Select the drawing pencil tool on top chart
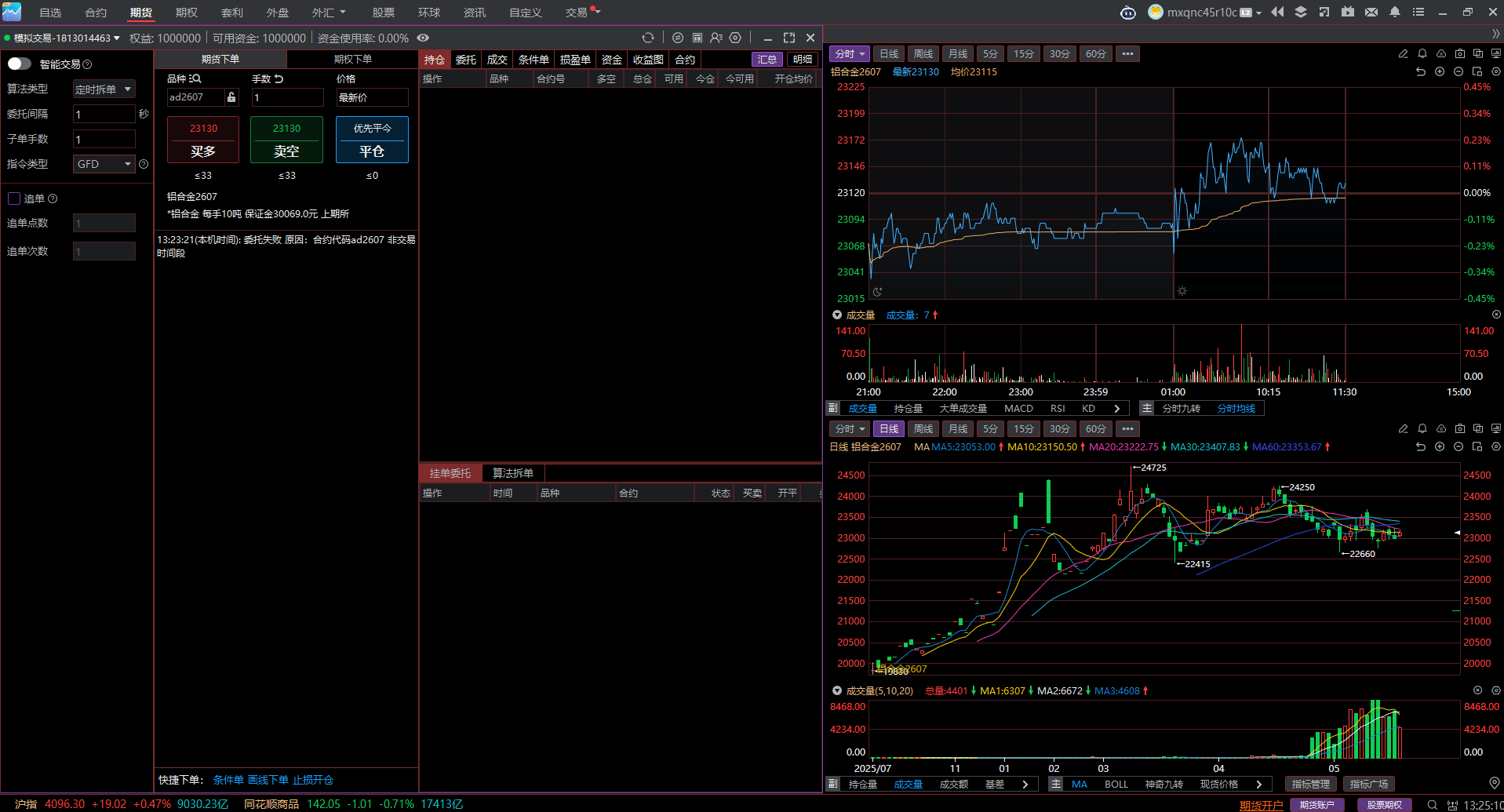Image resolution: width=1504 pixels, height=812 pixels. 1404,53
